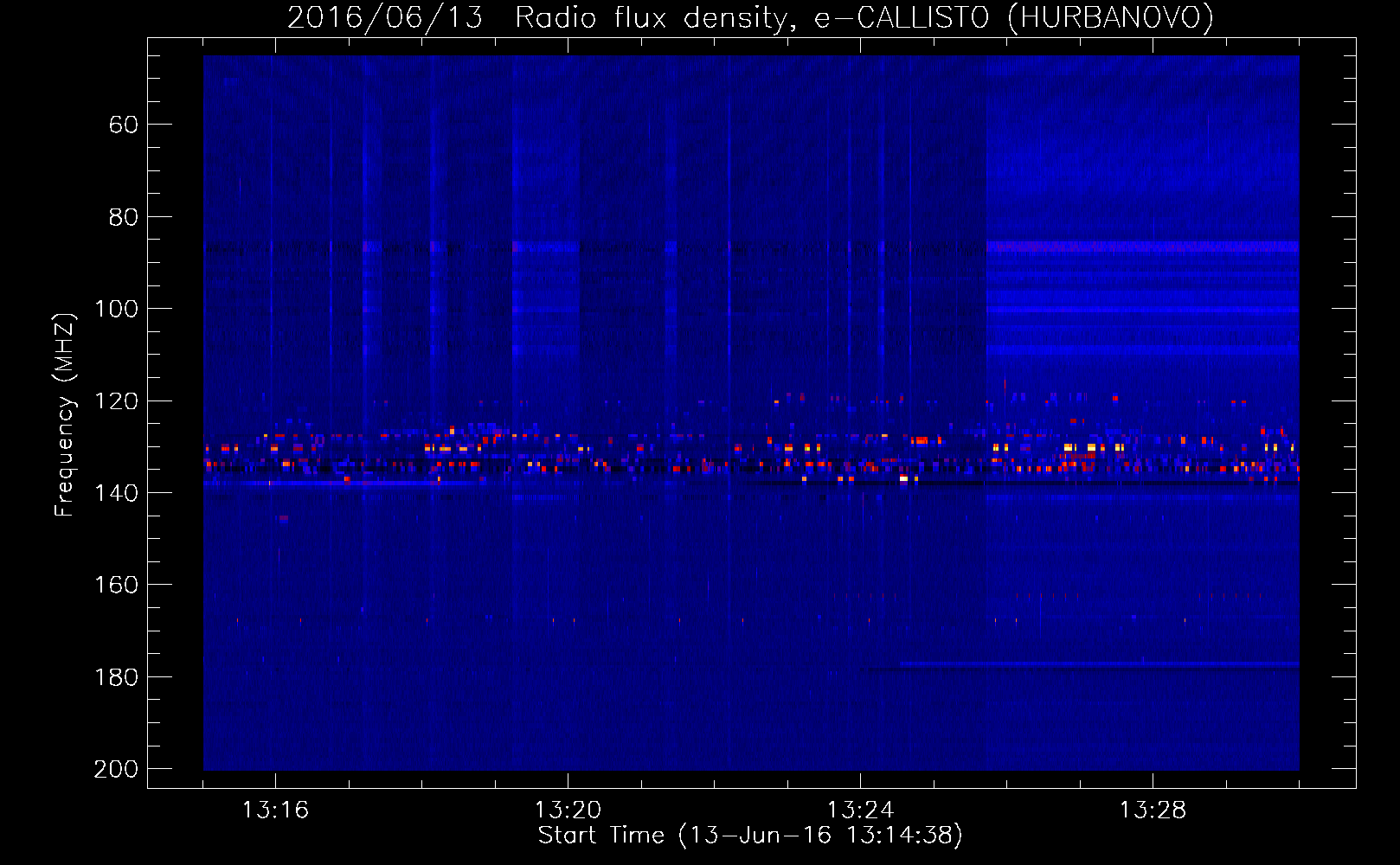
Task: Click the frequency tick label '100'
Action: pos(117,309)
